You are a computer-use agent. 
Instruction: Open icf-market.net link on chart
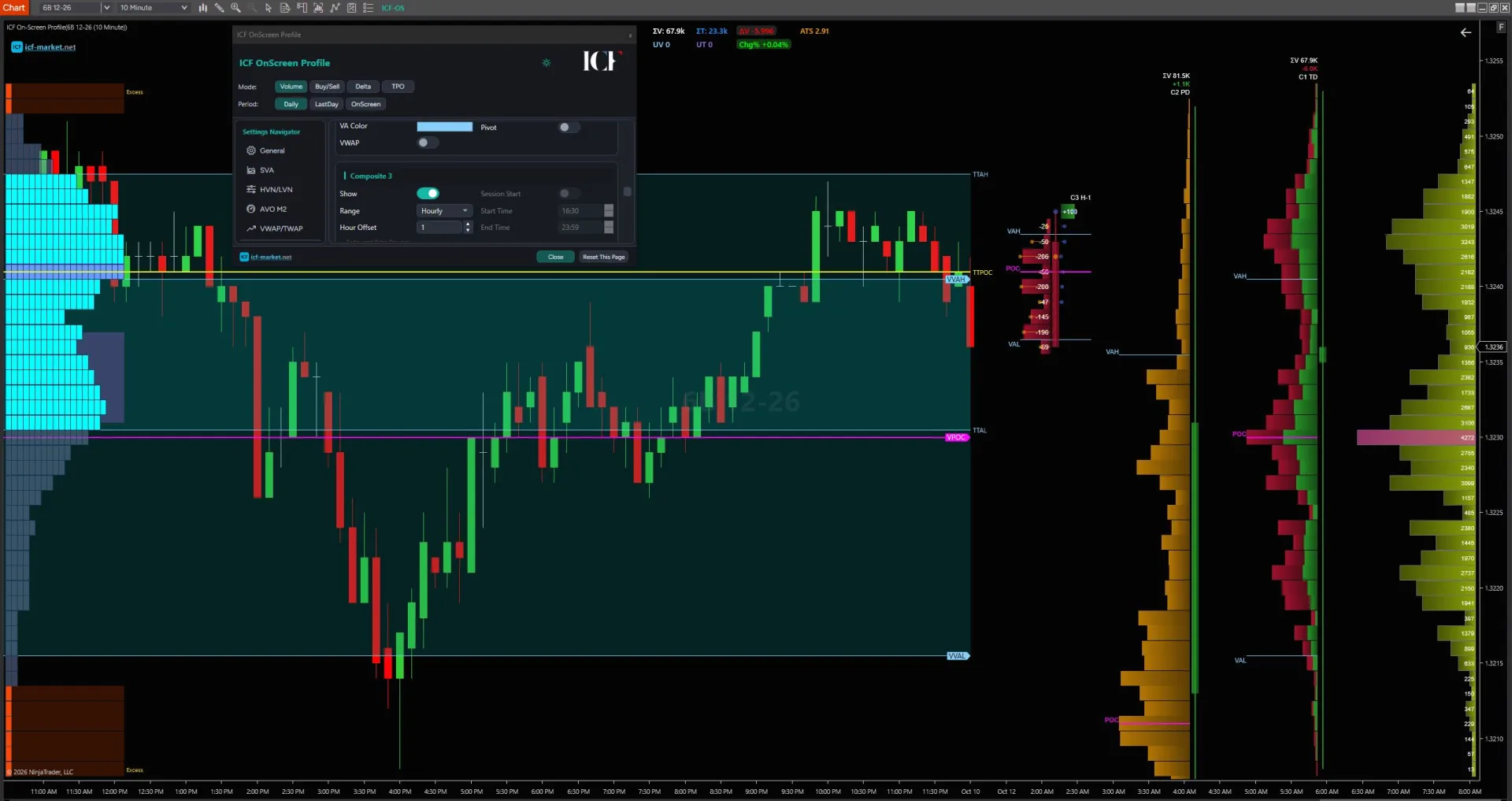50,47
